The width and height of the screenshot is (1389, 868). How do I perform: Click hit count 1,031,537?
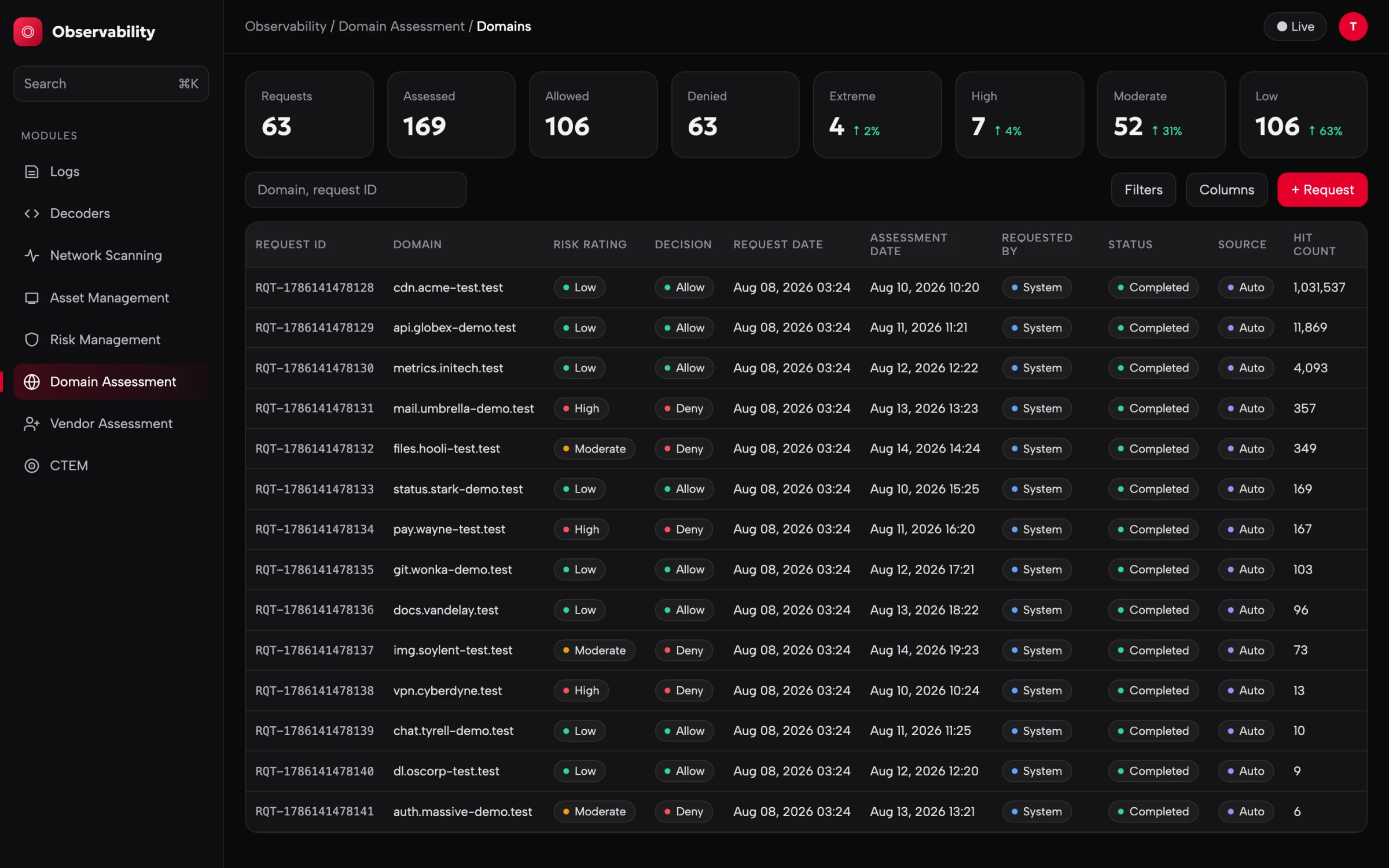pos(1319,288)
